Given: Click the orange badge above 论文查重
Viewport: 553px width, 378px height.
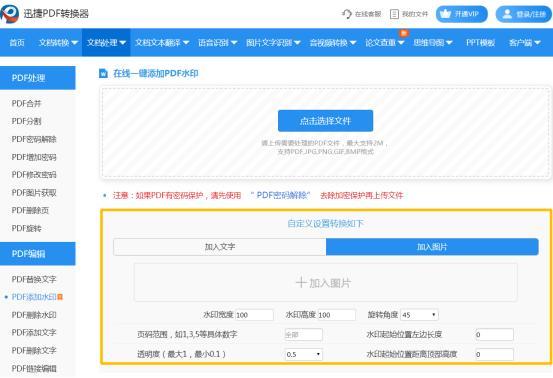Looking at the screenshot, I should pyautogui.click(x=403, y=33).
